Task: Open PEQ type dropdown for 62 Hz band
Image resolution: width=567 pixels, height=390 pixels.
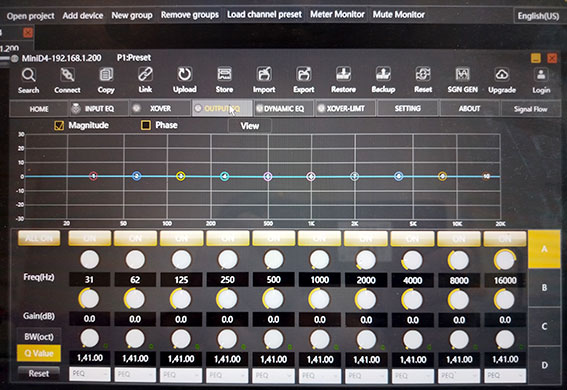Action: 136,375
